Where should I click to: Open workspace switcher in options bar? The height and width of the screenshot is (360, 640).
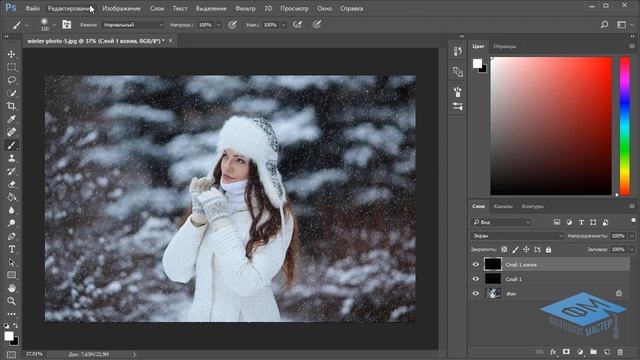(621, 25)
